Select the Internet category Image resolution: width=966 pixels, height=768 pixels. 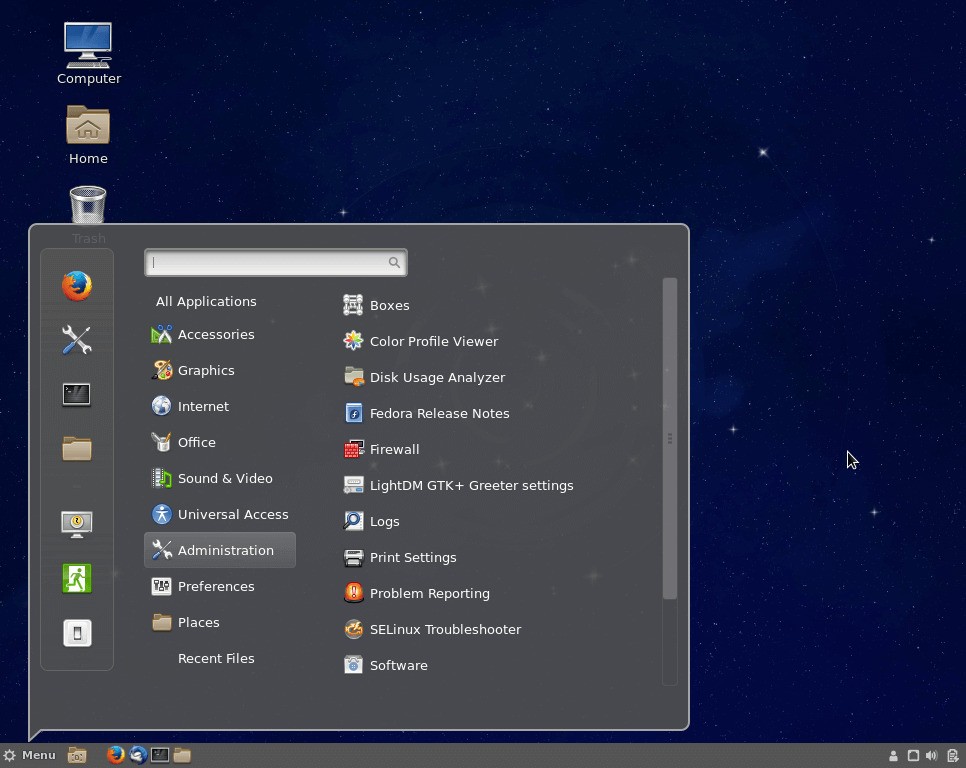click(x=220, y=406)
